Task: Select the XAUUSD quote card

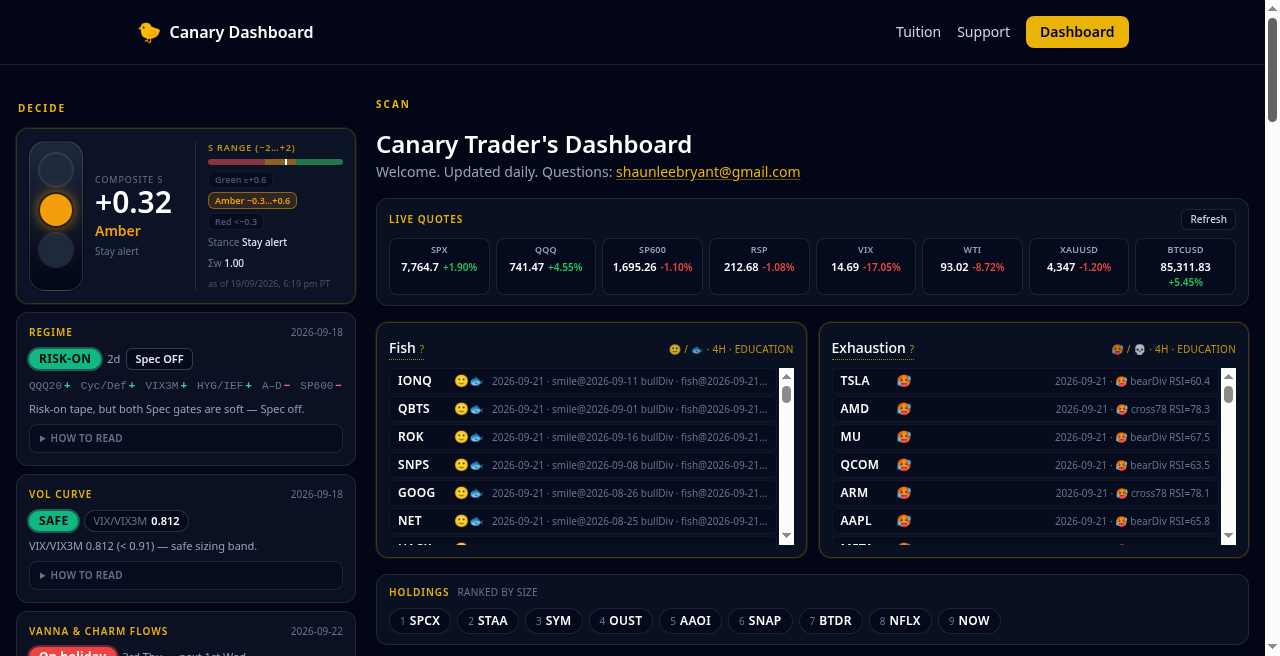Action: pyautogui.click(x=1079, y=267)
